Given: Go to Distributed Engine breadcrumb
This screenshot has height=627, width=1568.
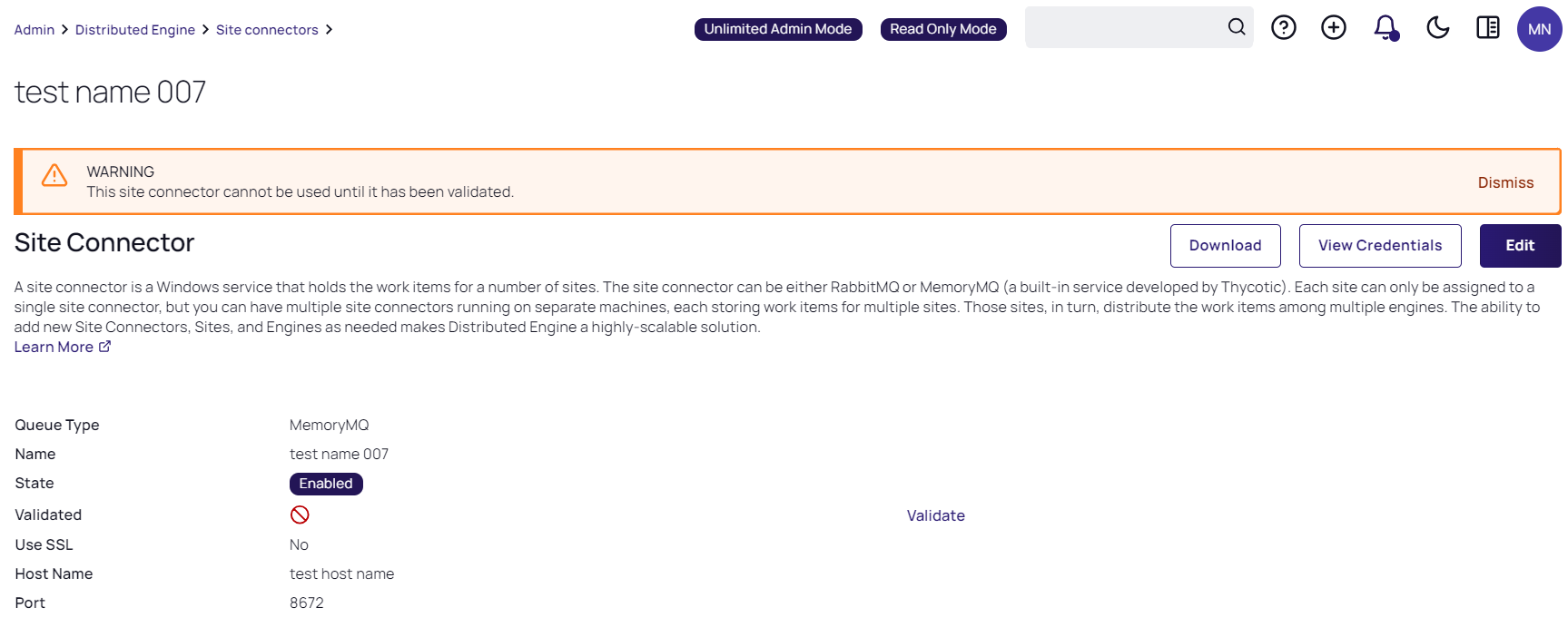Looking at the screenshot, I should 134,30.
